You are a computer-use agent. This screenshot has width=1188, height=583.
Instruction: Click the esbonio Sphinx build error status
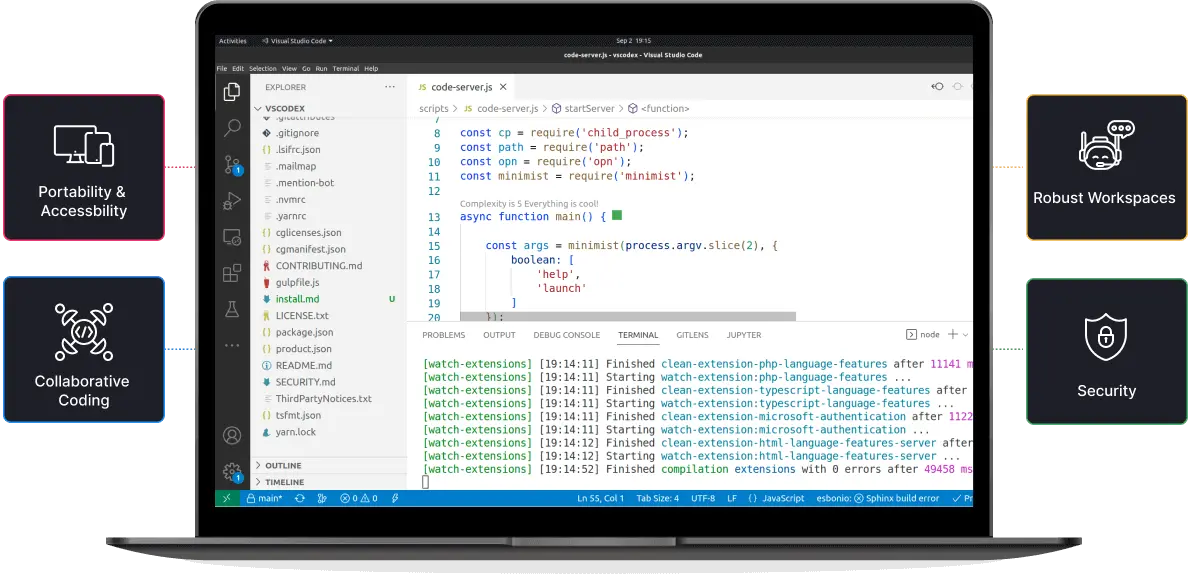(x=877, y=498)
